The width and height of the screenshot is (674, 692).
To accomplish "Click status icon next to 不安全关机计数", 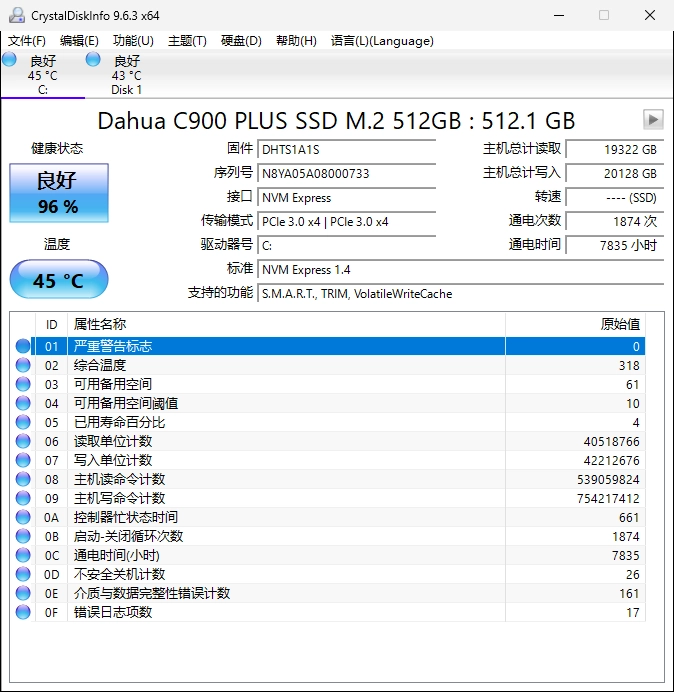I will 23,574.
